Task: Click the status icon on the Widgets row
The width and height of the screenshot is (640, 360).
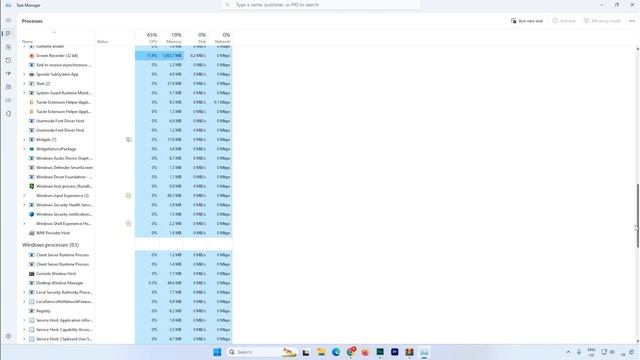Action: 128,140
